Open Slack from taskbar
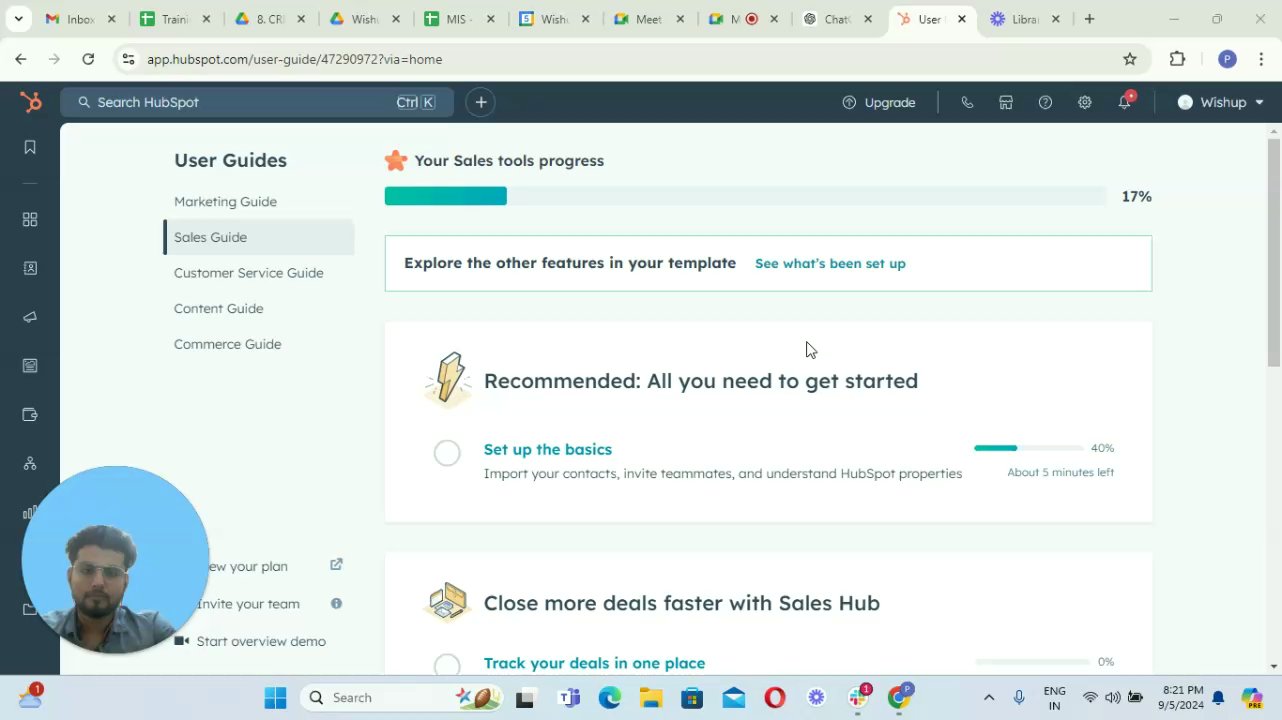Screen dimensions: 1282x720 [x=858, y=698]
